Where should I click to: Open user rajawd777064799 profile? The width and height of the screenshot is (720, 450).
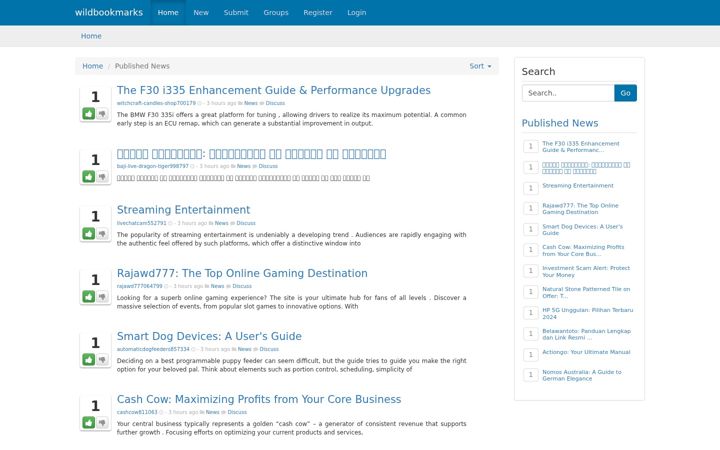(x=140, y=286)
